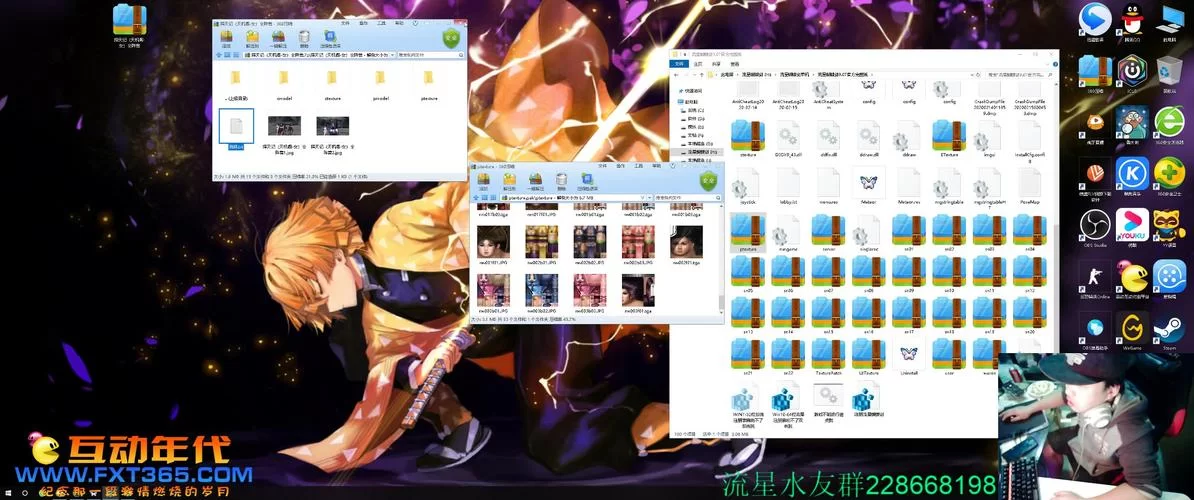Open Operation menu in ptexture 360zip window

(x=621, y=165)
